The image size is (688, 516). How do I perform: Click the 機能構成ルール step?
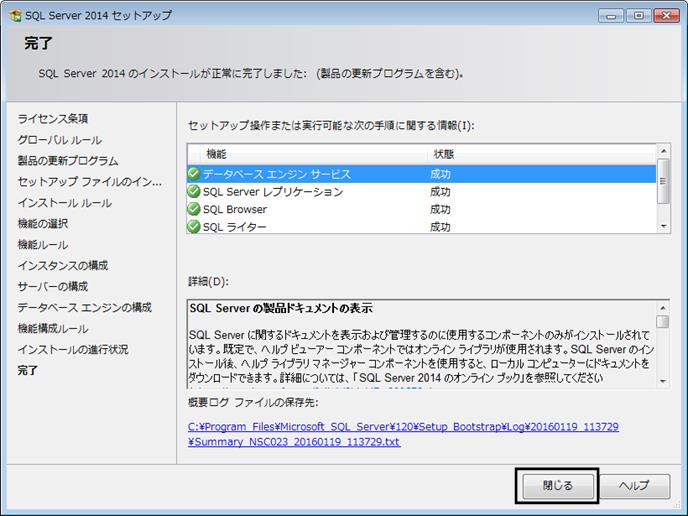(x=53, y=328)
